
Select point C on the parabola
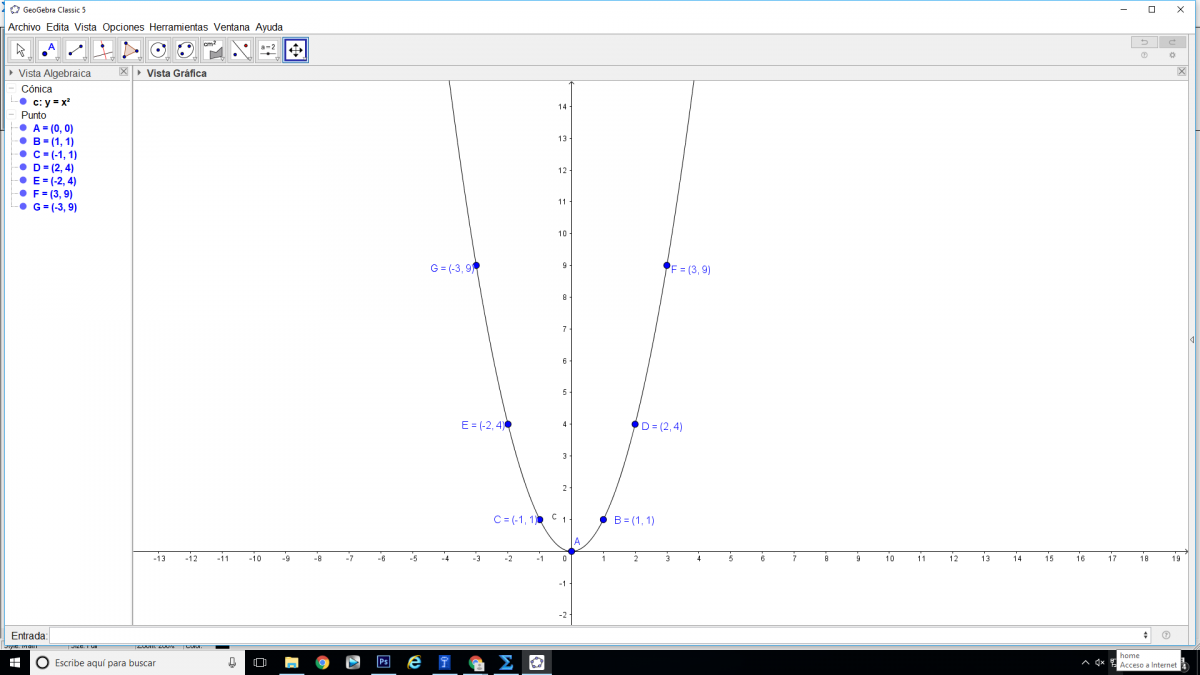point(540,519)
